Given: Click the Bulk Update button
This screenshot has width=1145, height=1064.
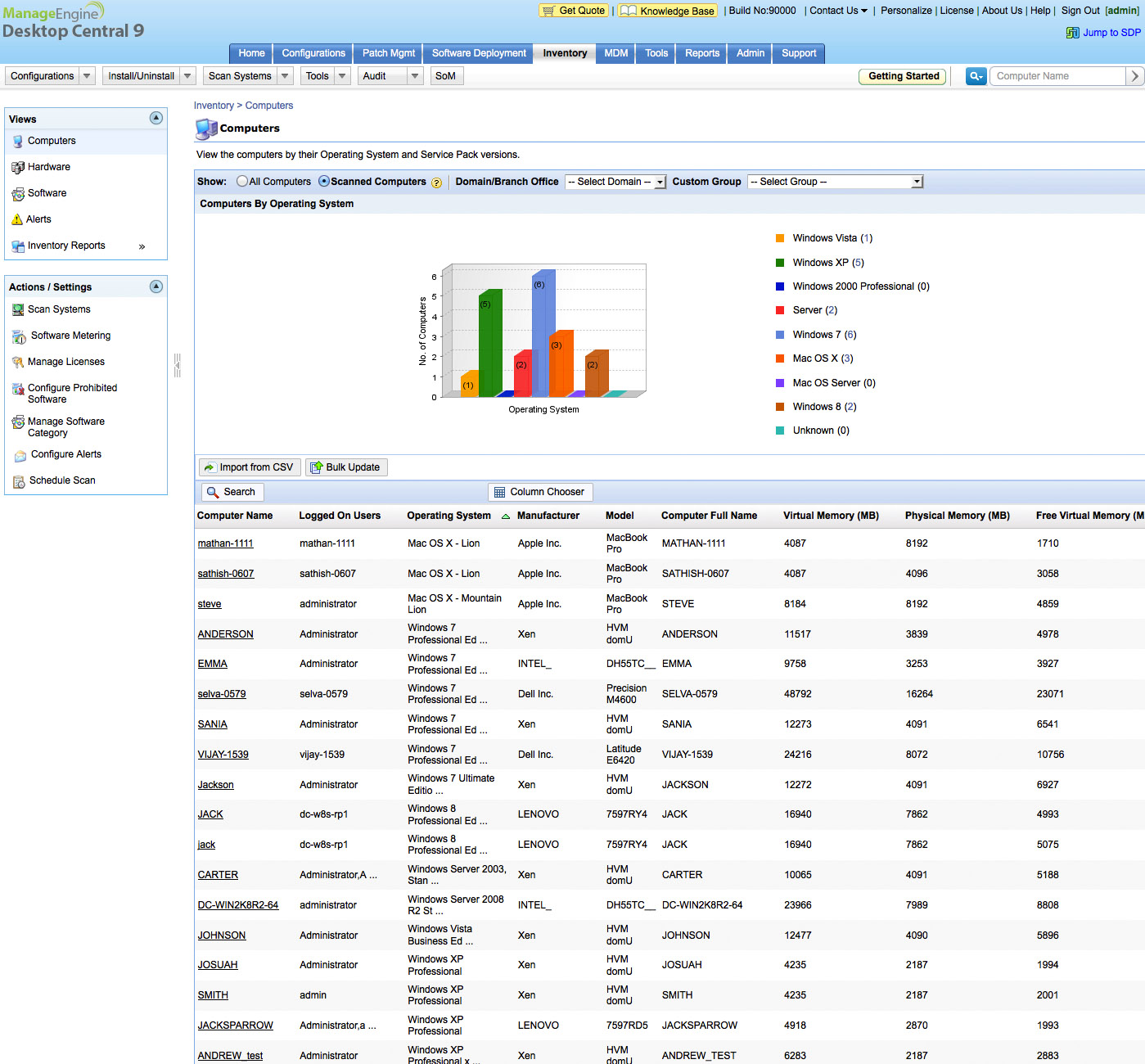Looking at the screenshot, I should [345, 467].
